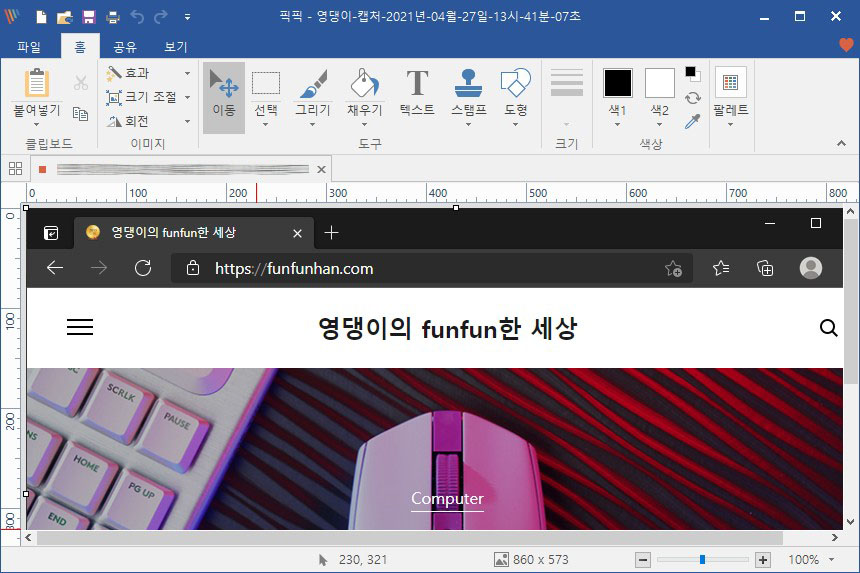
Task: Expand the quick access toolbar customize arrow
Action: coord(188,17)
